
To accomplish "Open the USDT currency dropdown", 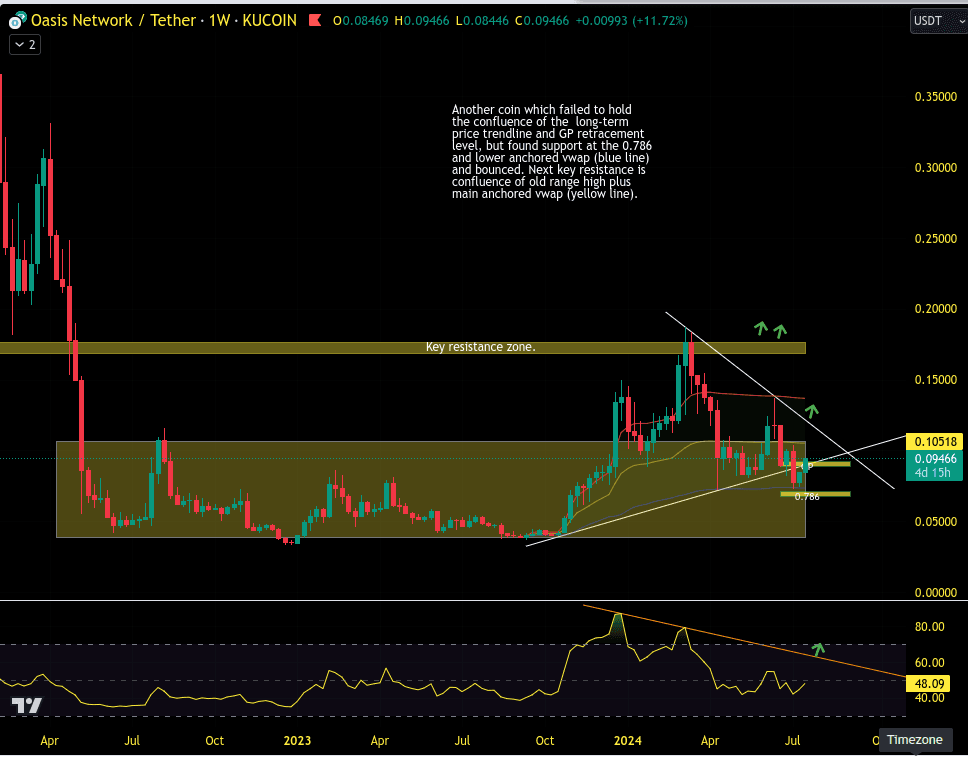I will point(938,20).
